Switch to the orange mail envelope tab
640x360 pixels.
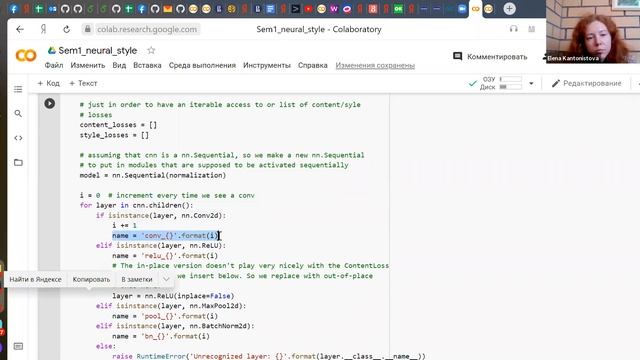tap(167, 9)
